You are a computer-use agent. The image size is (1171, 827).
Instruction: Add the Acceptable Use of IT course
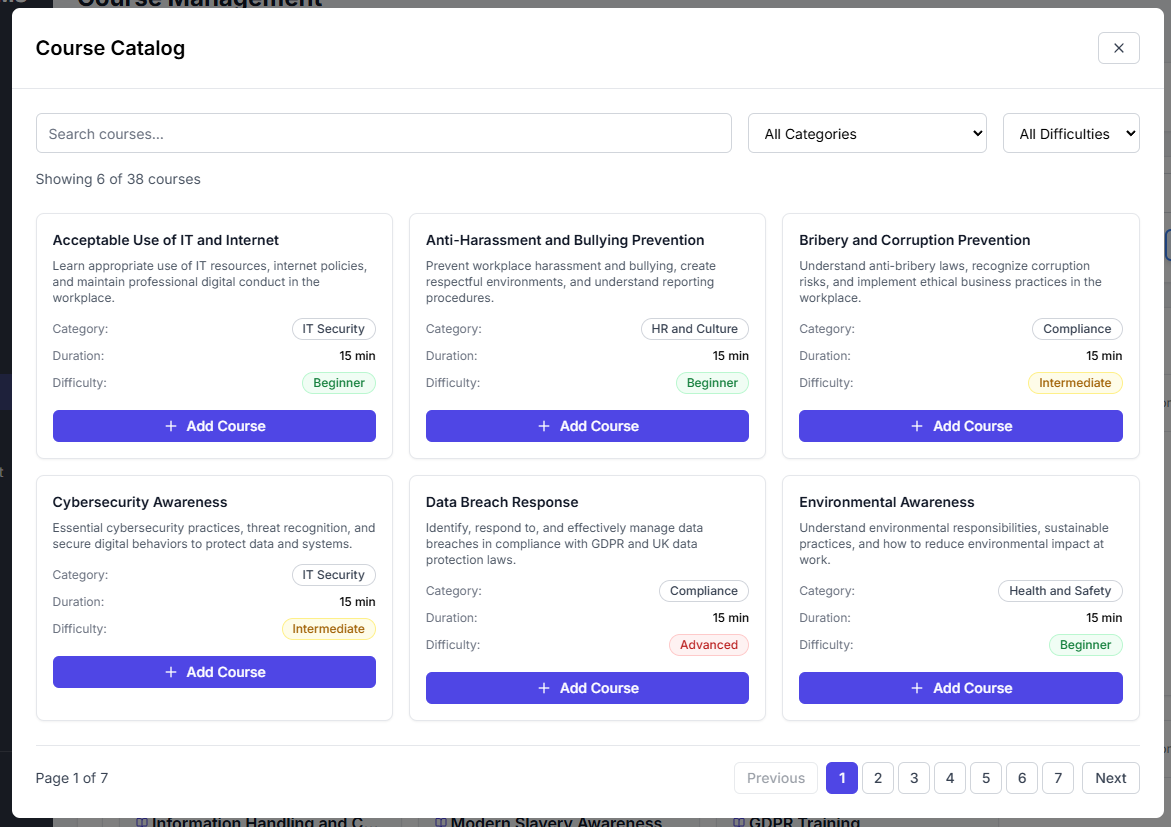pyautogui.click(x=214, y=426)
